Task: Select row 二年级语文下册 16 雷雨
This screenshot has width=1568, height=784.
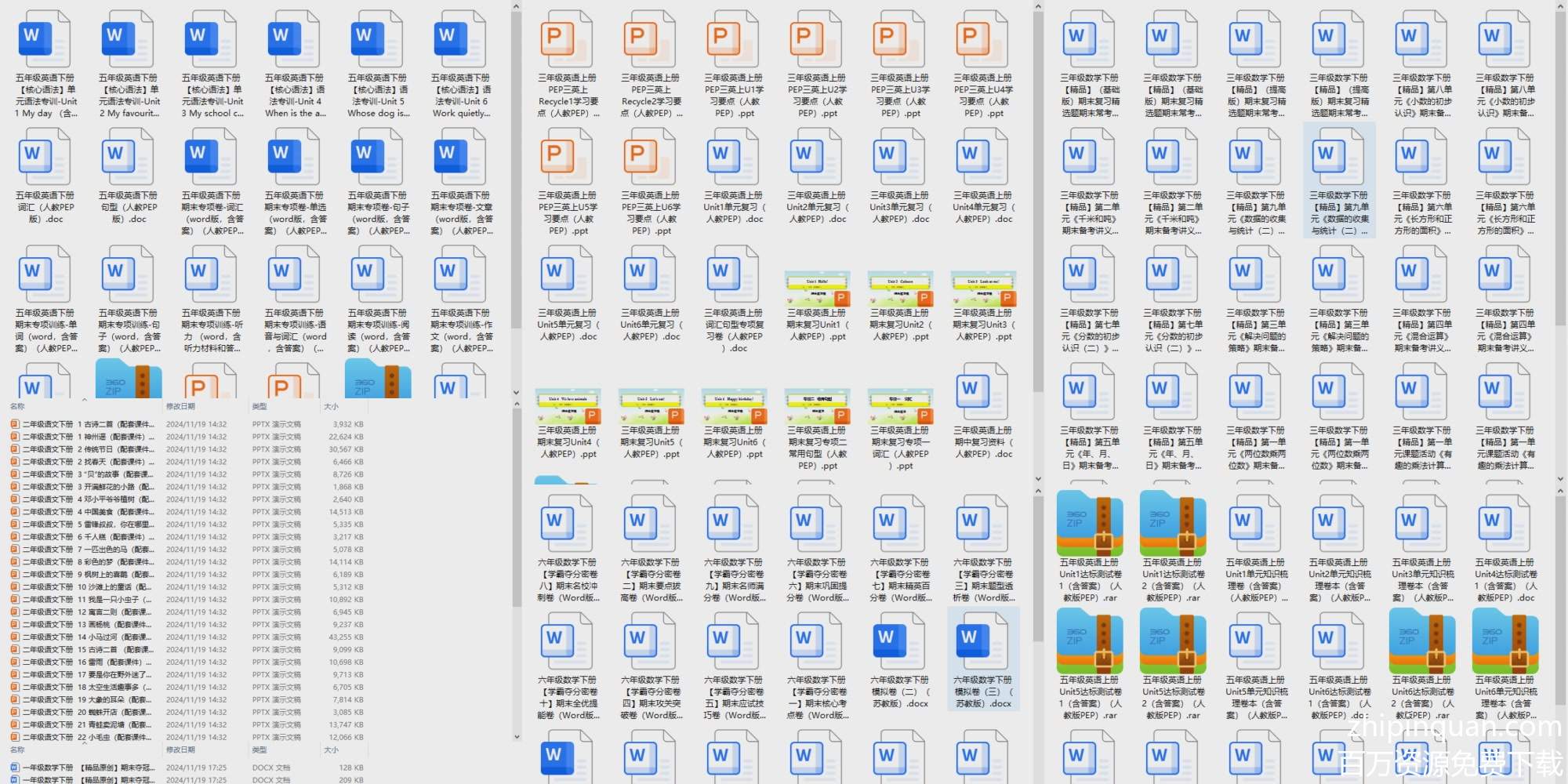Action: (x=188, y=662)
